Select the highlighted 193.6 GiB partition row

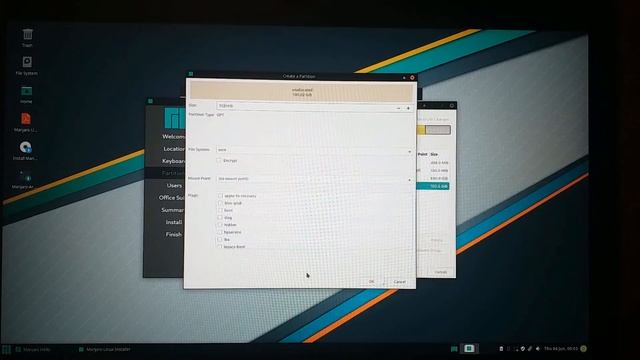coord(433,186)
